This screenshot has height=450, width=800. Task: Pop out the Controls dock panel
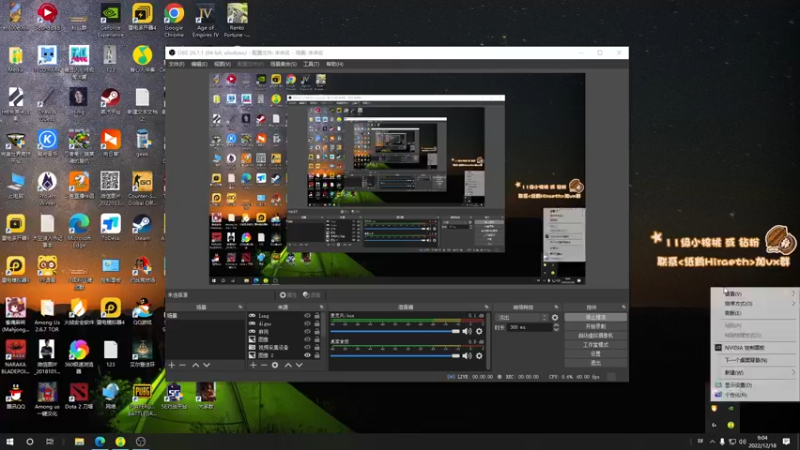(623, 307)
